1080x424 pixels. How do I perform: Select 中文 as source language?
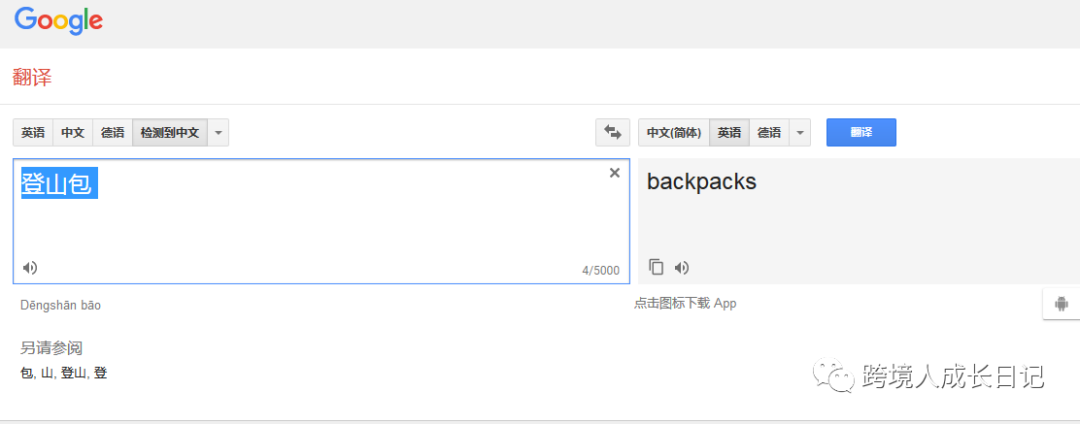click(72, 132)
